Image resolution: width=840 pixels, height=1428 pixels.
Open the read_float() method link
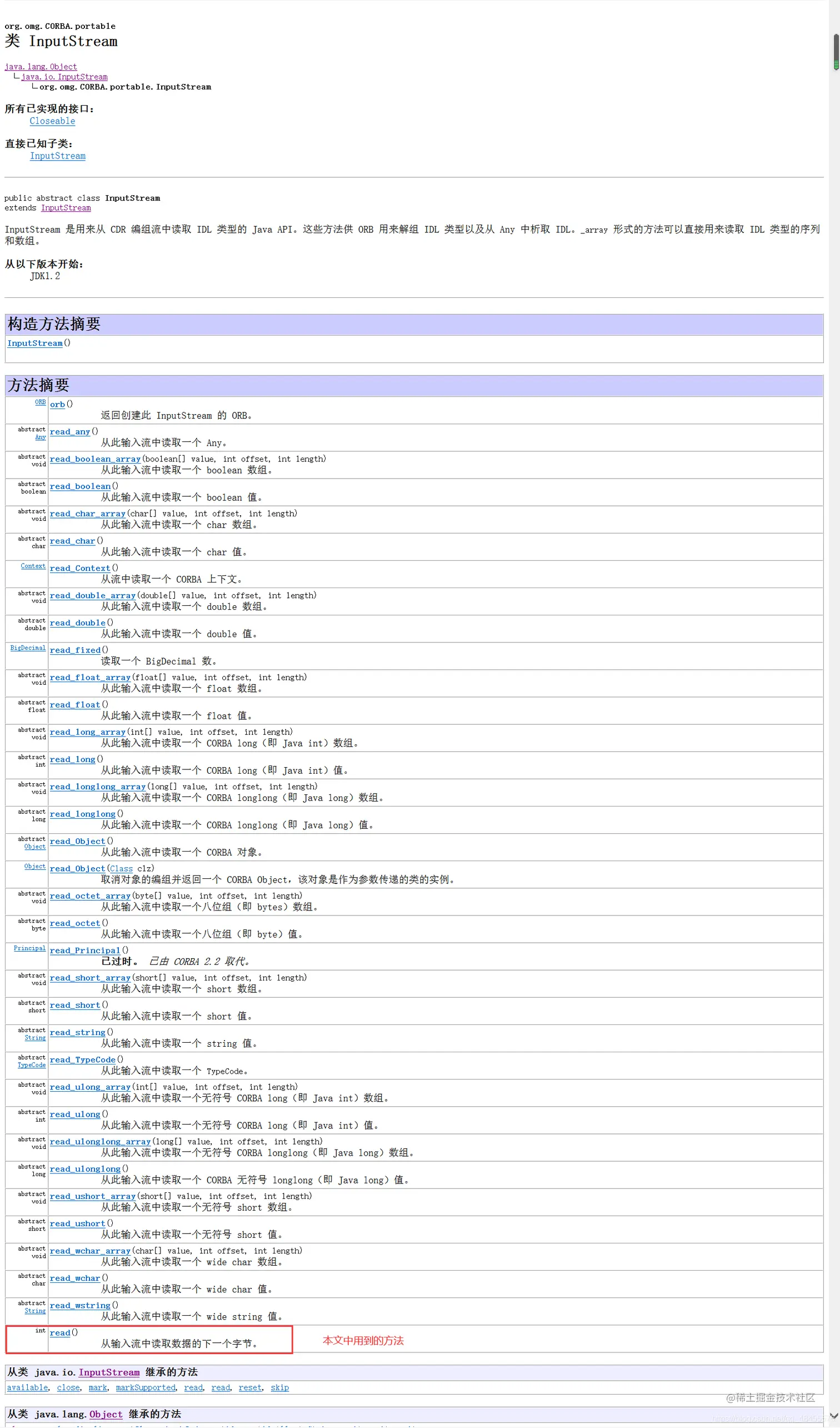coord(76,705)
